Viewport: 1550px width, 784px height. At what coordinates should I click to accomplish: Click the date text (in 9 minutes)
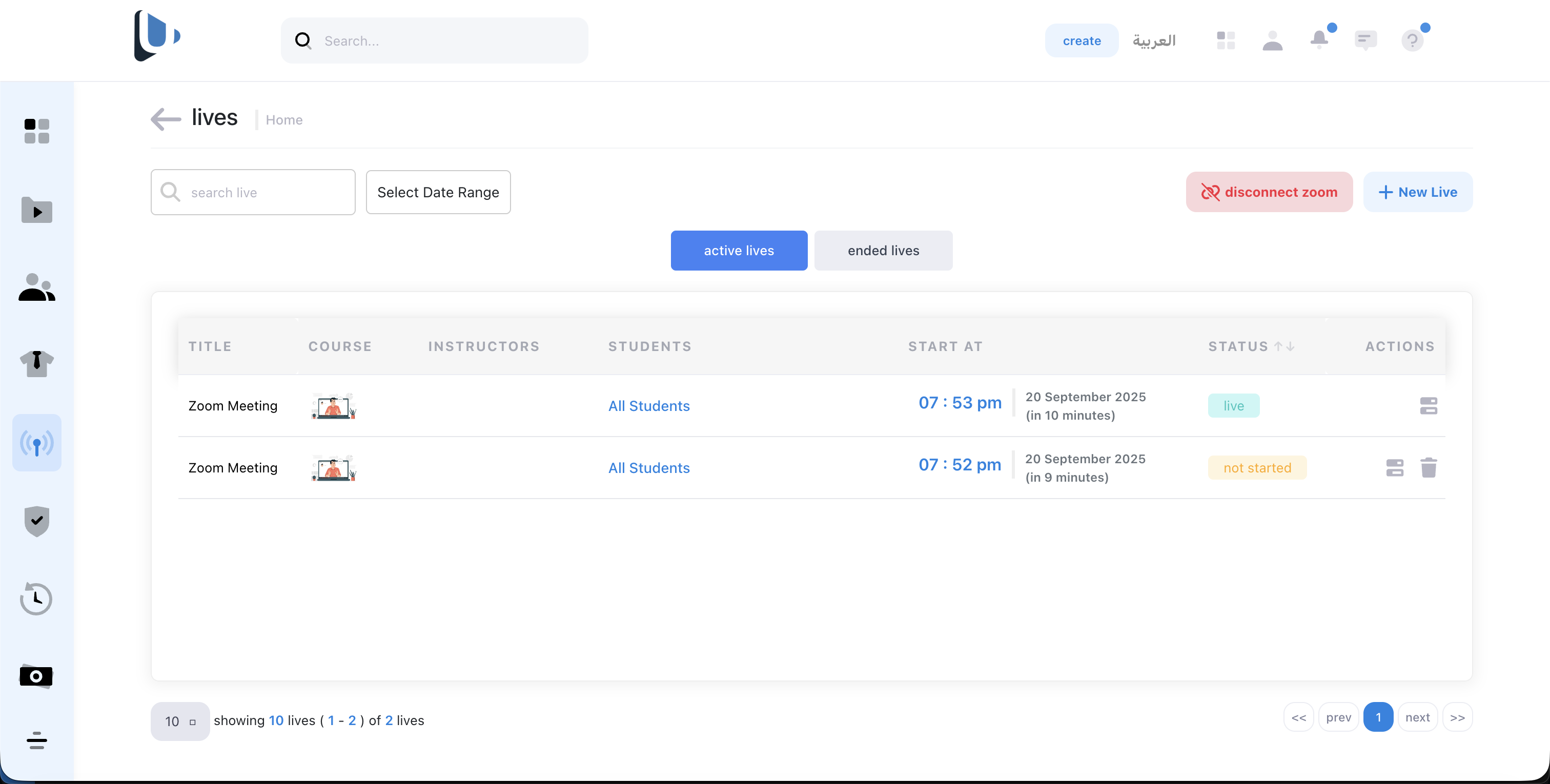(x=1066, y=478)
